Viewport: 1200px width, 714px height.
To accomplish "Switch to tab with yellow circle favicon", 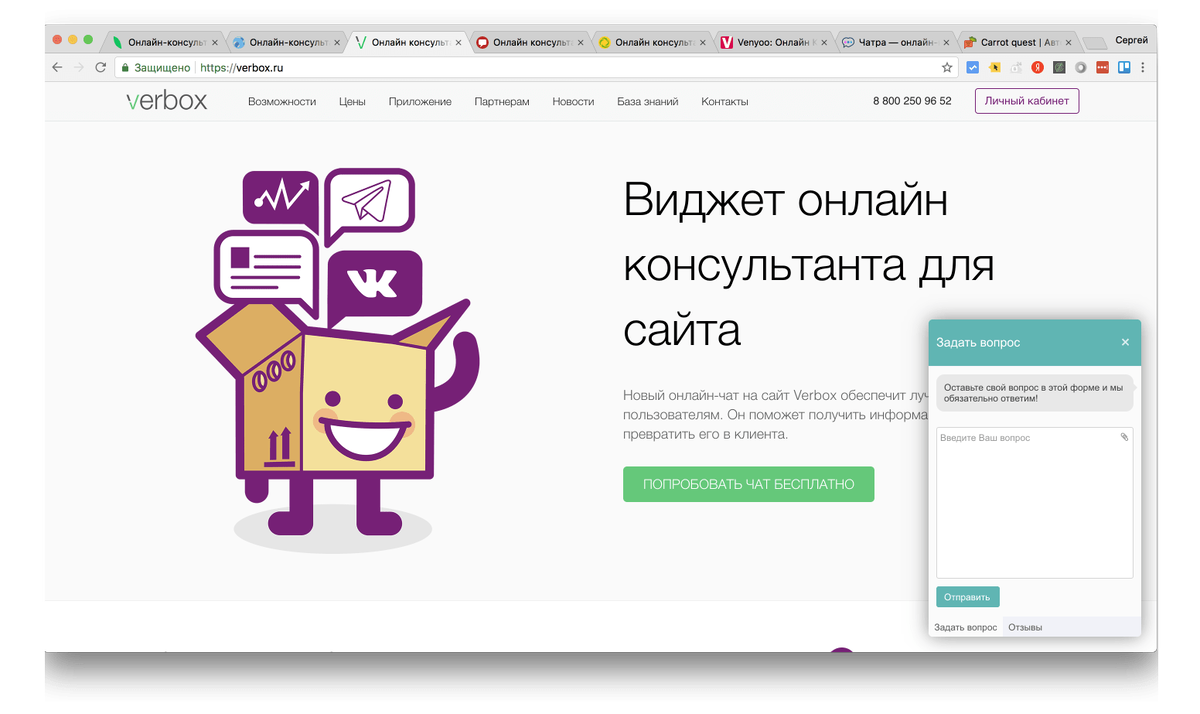I will tap(651, 42).
